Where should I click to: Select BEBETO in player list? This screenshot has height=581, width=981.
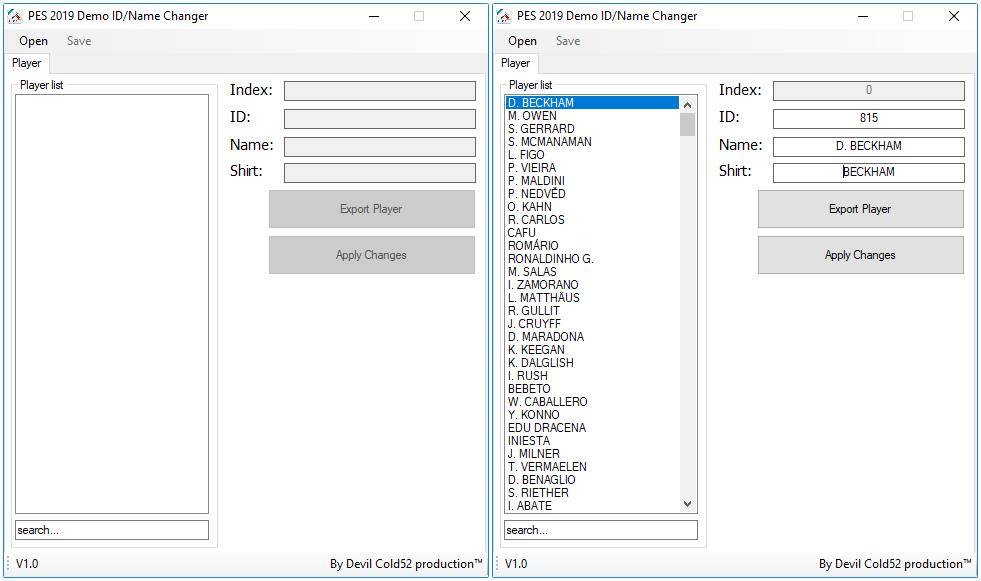point(592,389)
